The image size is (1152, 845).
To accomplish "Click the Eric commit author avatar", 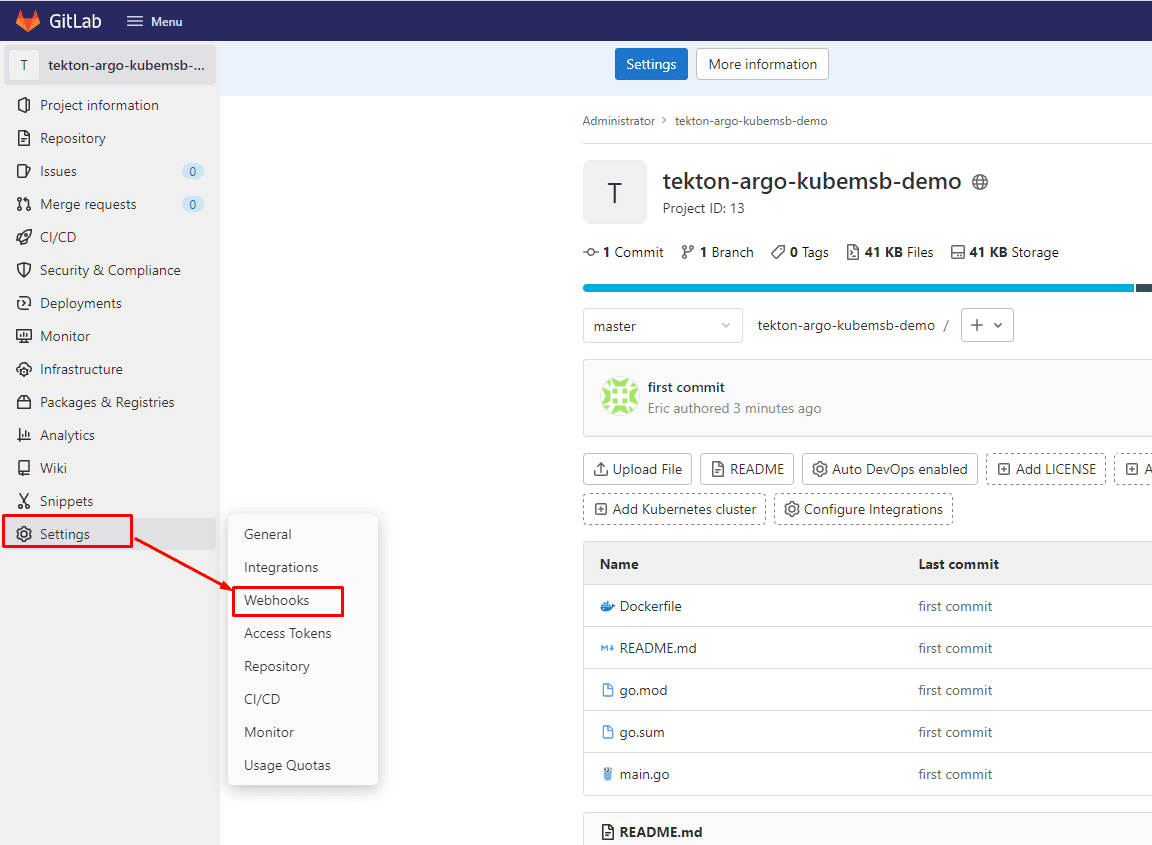I will coord(619,396).
